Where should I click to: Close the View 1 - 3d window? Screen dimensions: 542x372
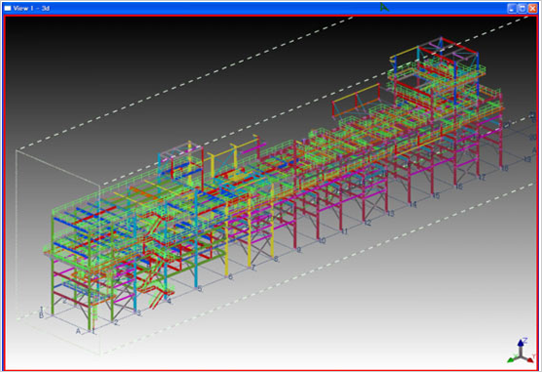click(x=532, y=9)
